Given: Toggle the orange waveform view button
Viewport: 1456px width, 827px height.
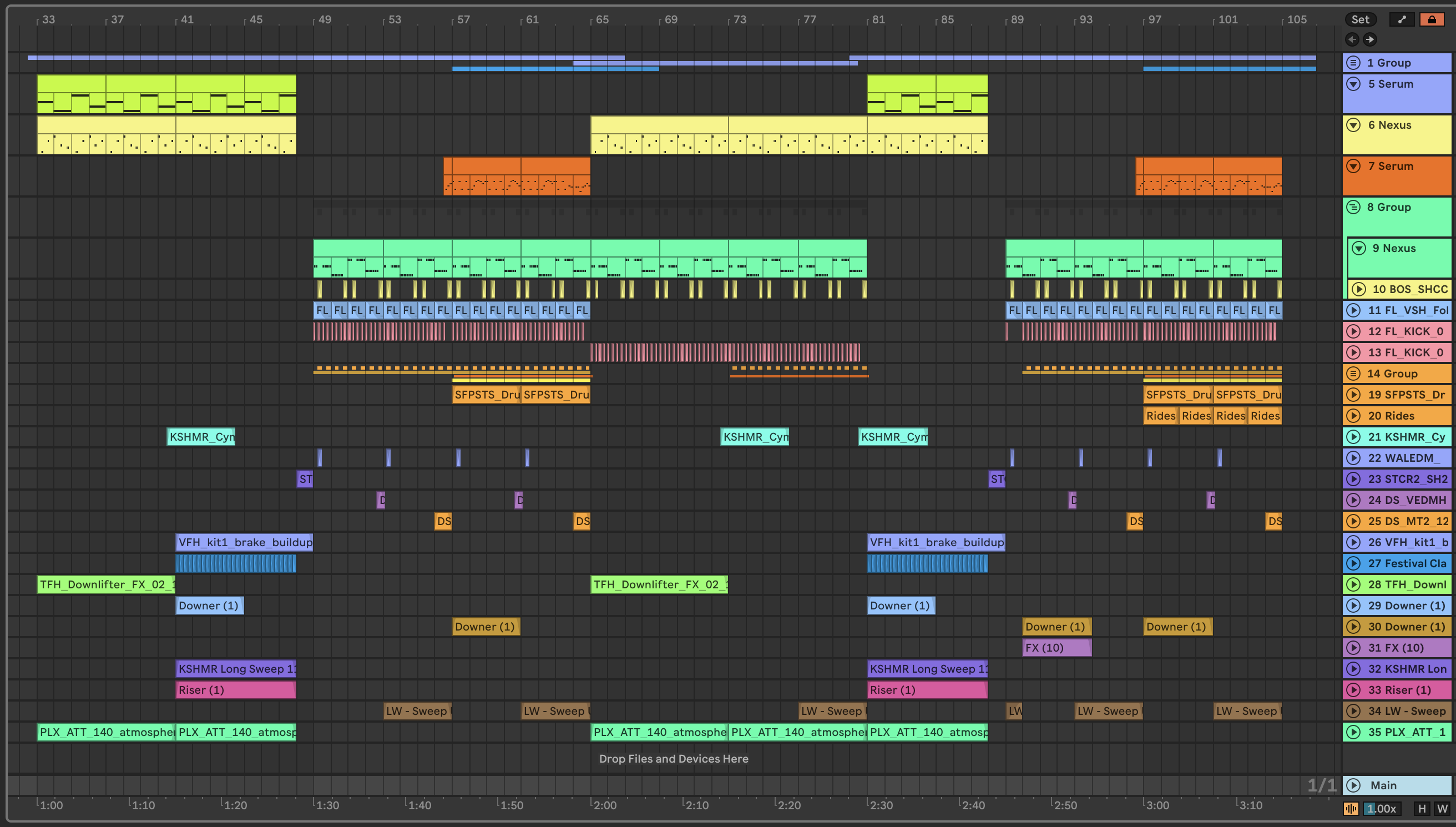Looking at the screenshot, I should point(1351,808).
